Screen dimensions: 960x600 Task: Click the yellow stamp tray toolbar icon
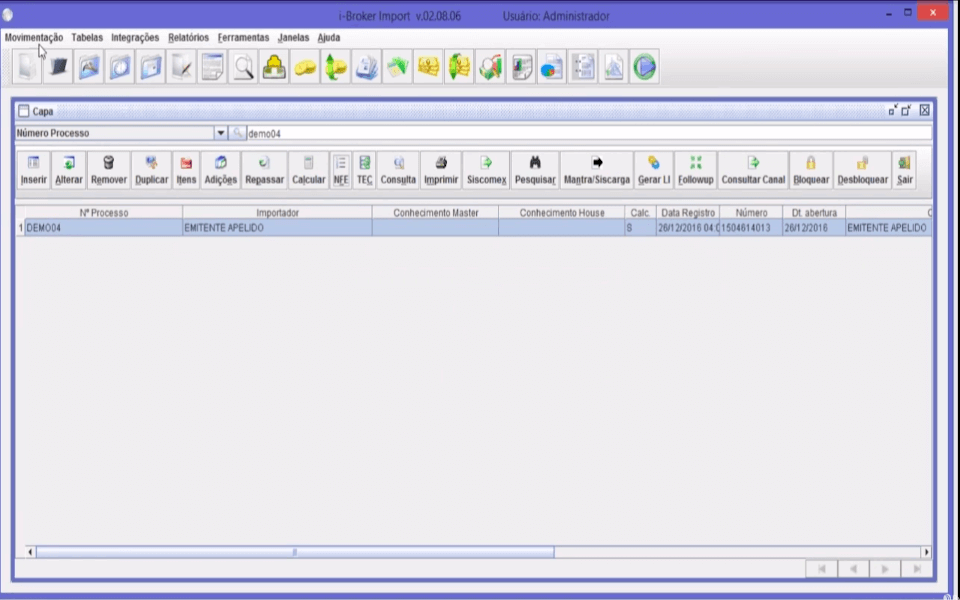[x=274, y=66]
